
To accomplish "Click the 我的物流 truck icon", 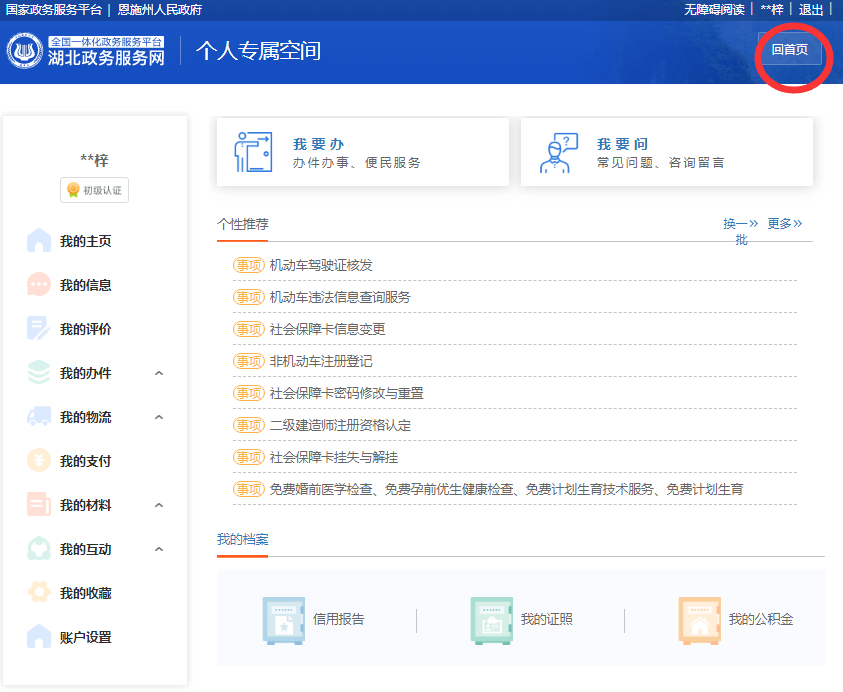I will (39, 417).
